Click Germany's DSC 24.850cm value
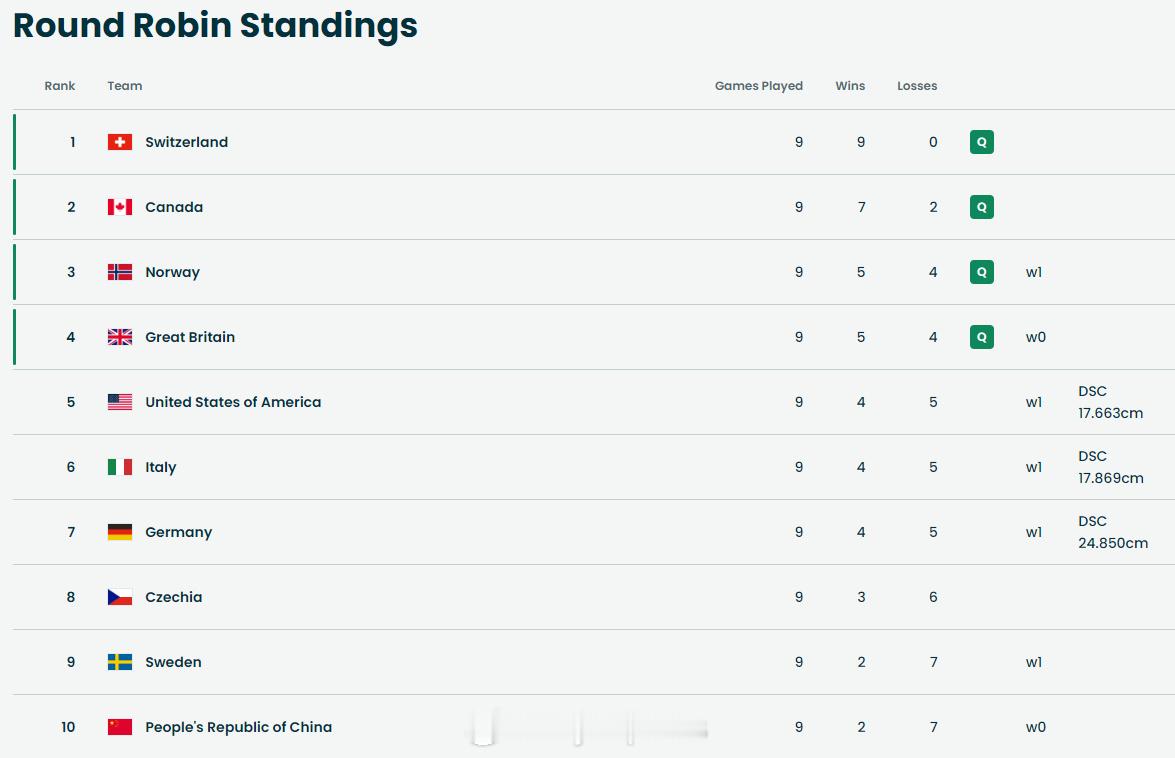The image size is (1175, 758). pos(1113,532)
